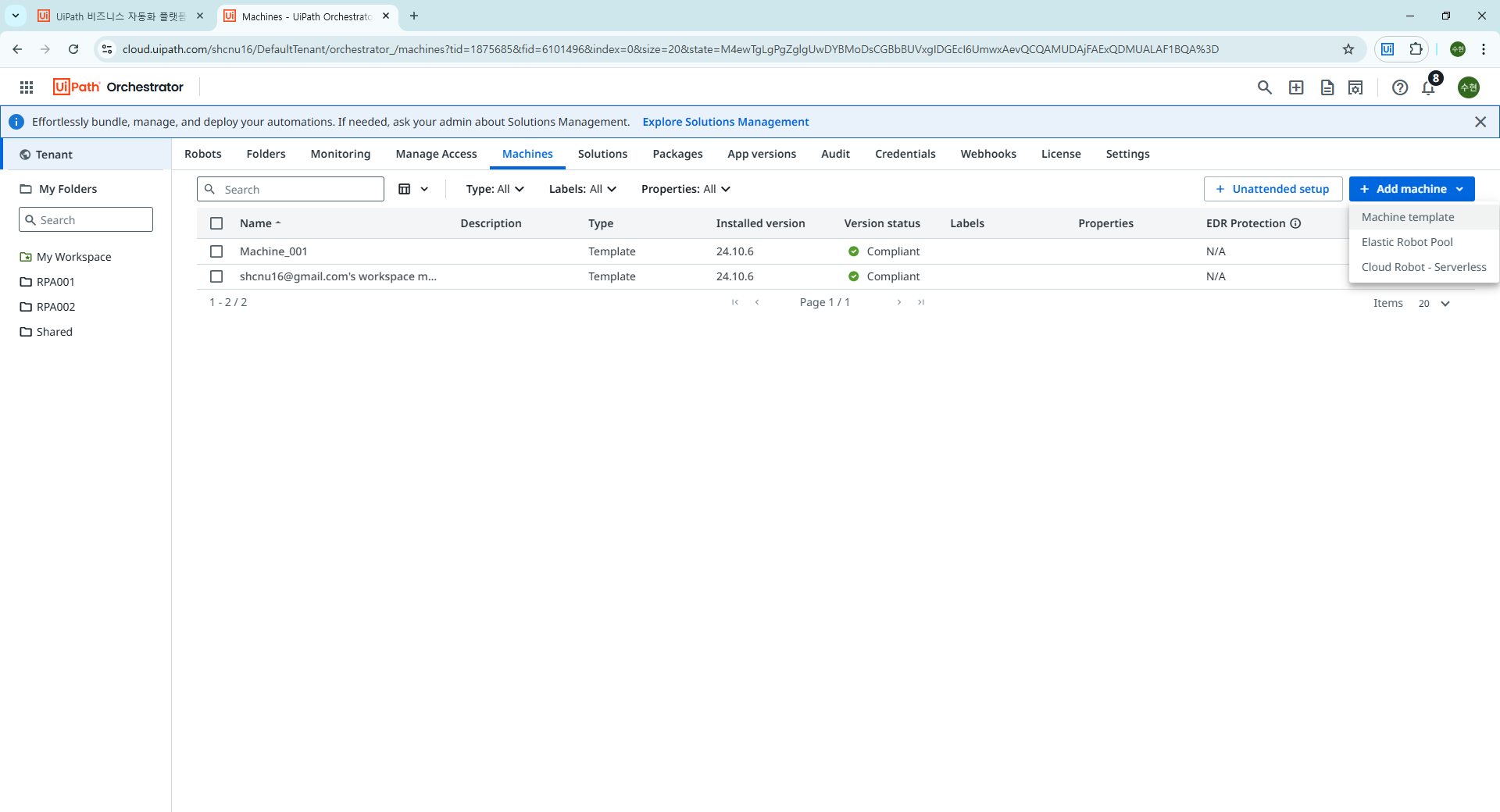Dismiss the Solutions Management banner
The width and height of the screenshot is (1500, 812).
coord(1480,122)
